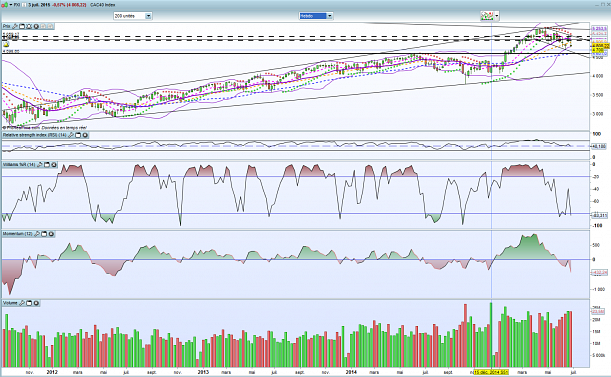Image resolution: width=611 pixels, height=377 pixels.
Task: Open Momentum indicator settings wrench
Action: click(37, 234)
